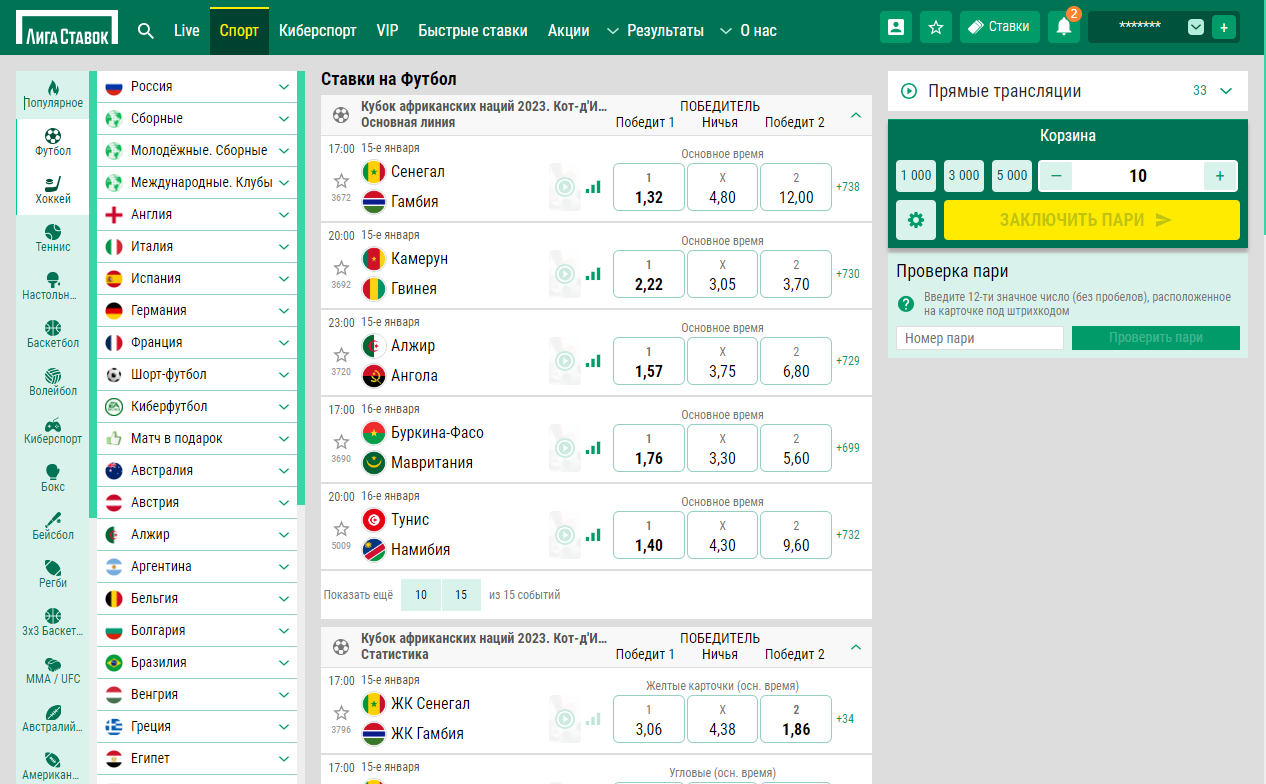Click the Ставки button in header
This screenshot has width=1266, height=784.
click(x=1000, y=27)
